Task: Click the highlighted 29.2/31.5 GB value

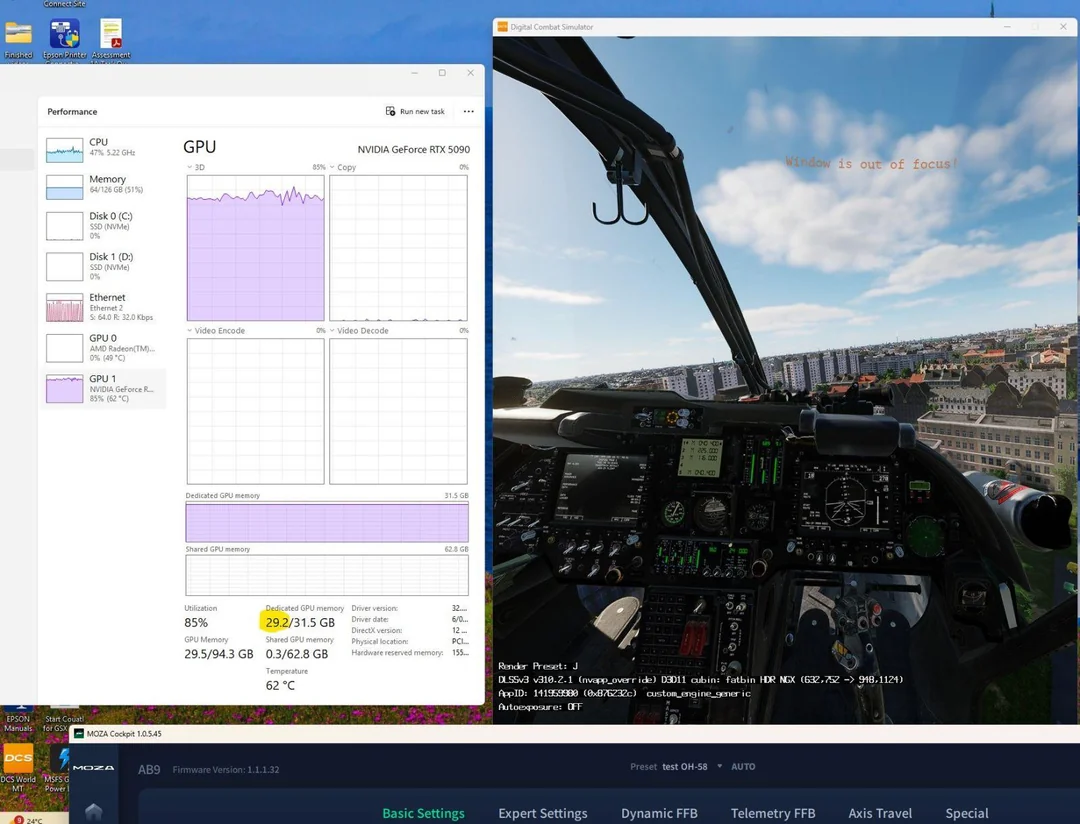Action: tap(300, 623)
